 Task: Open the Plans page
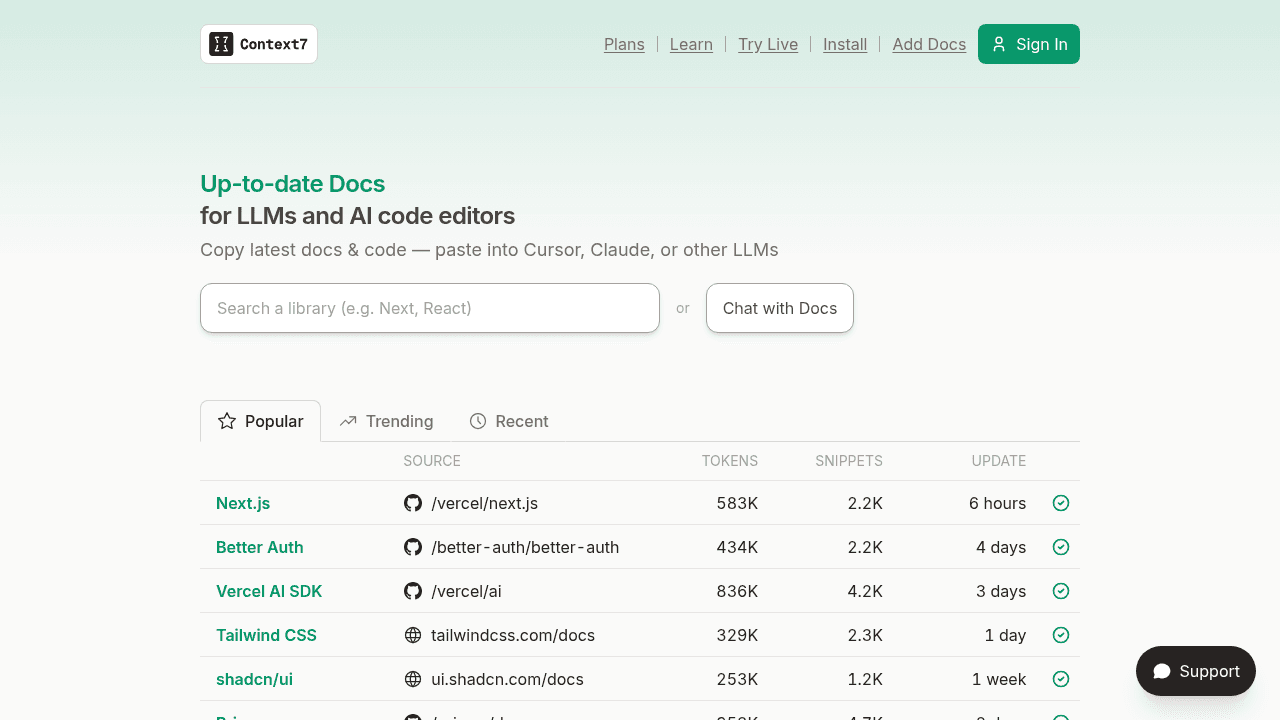(624, 44)
